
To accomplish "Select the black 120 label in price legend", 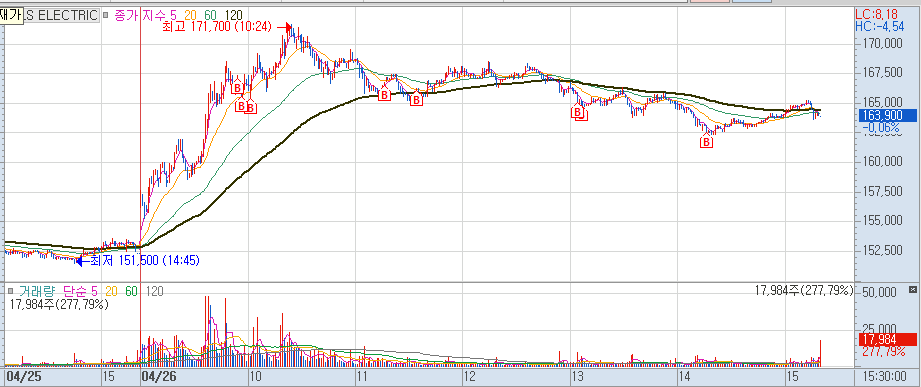I will click(233, 16).
